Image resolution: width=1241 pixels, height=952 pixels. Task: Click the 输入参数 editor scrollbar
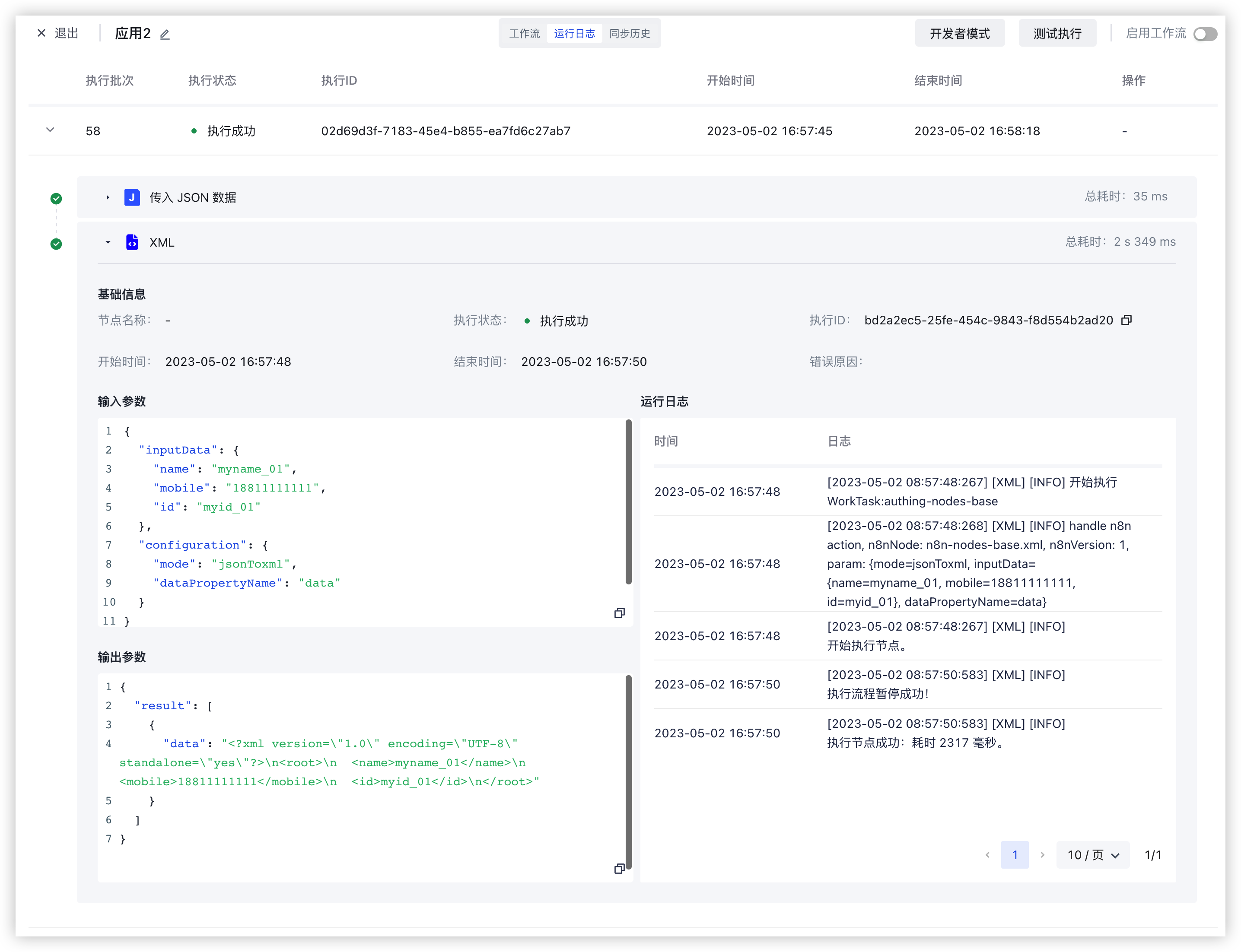pyautogui.click(x=628, y=501)
